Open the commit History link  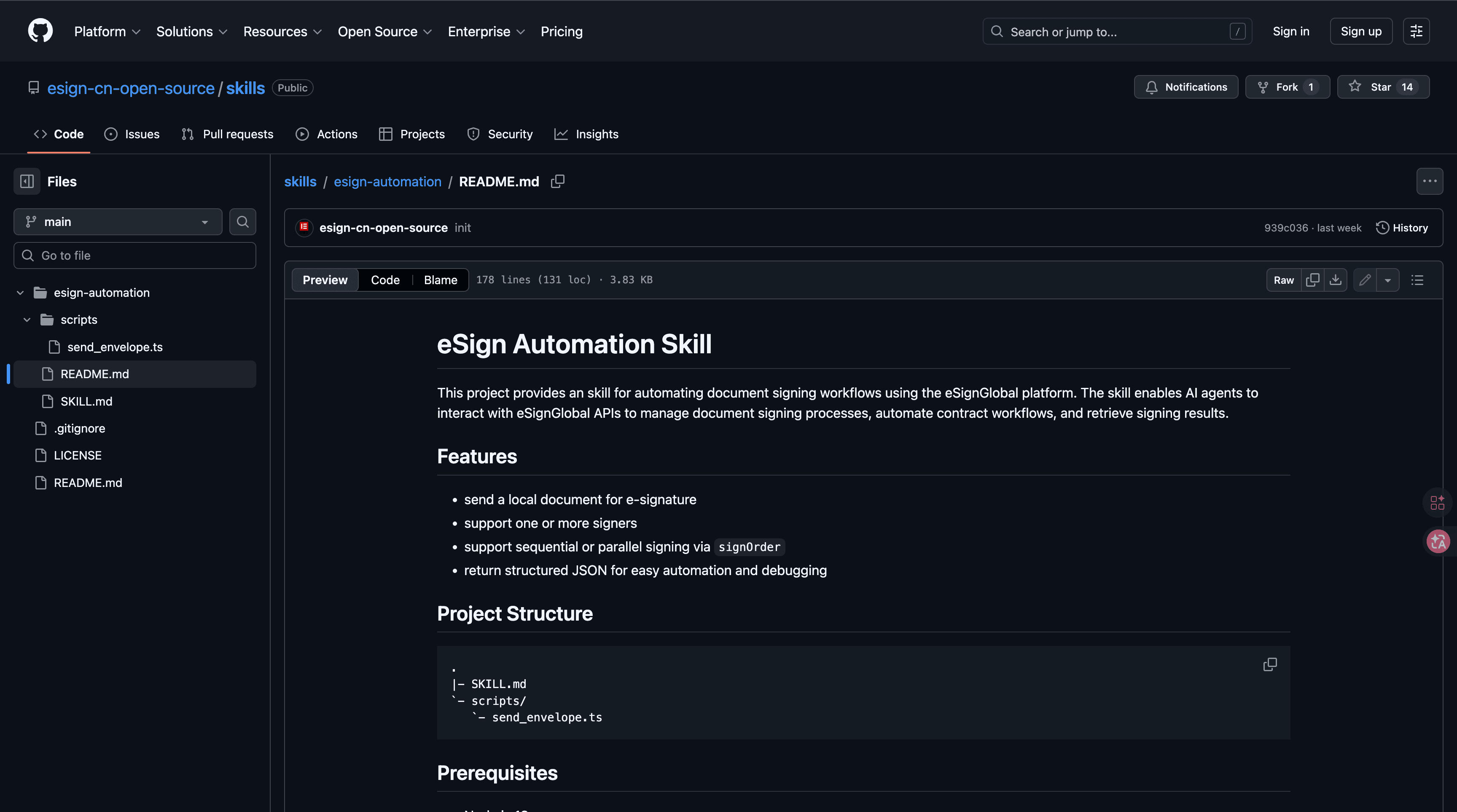(x=1402, y=227)
